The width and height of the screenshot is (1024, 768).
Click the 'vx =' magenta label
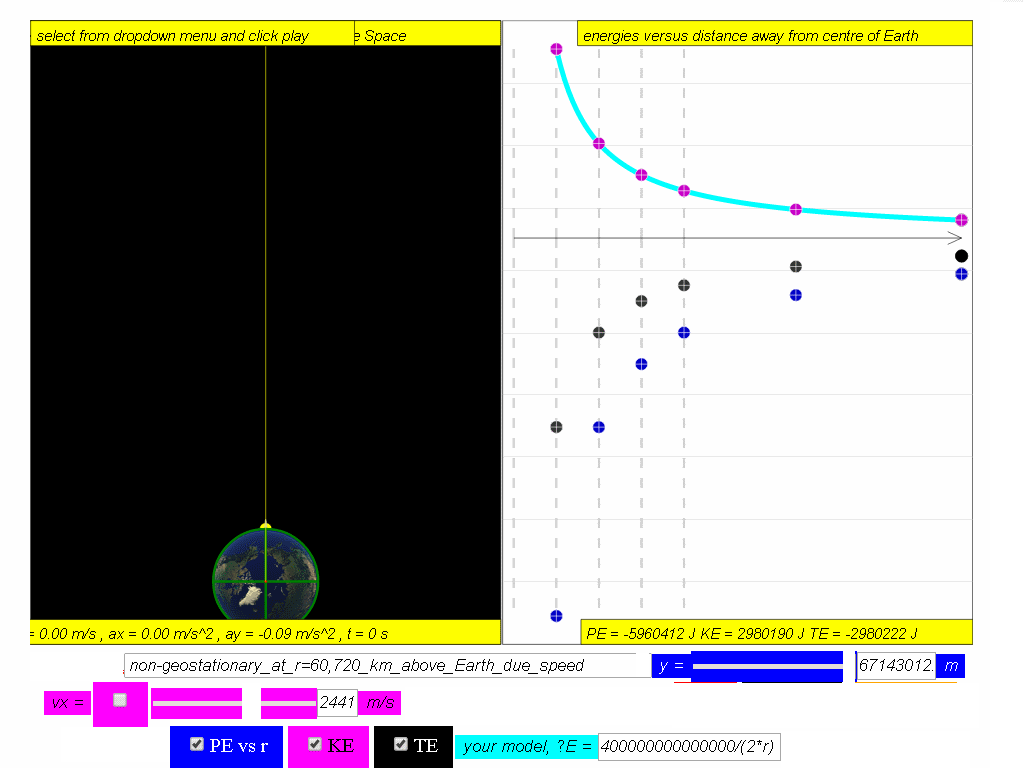coord(68,703)
